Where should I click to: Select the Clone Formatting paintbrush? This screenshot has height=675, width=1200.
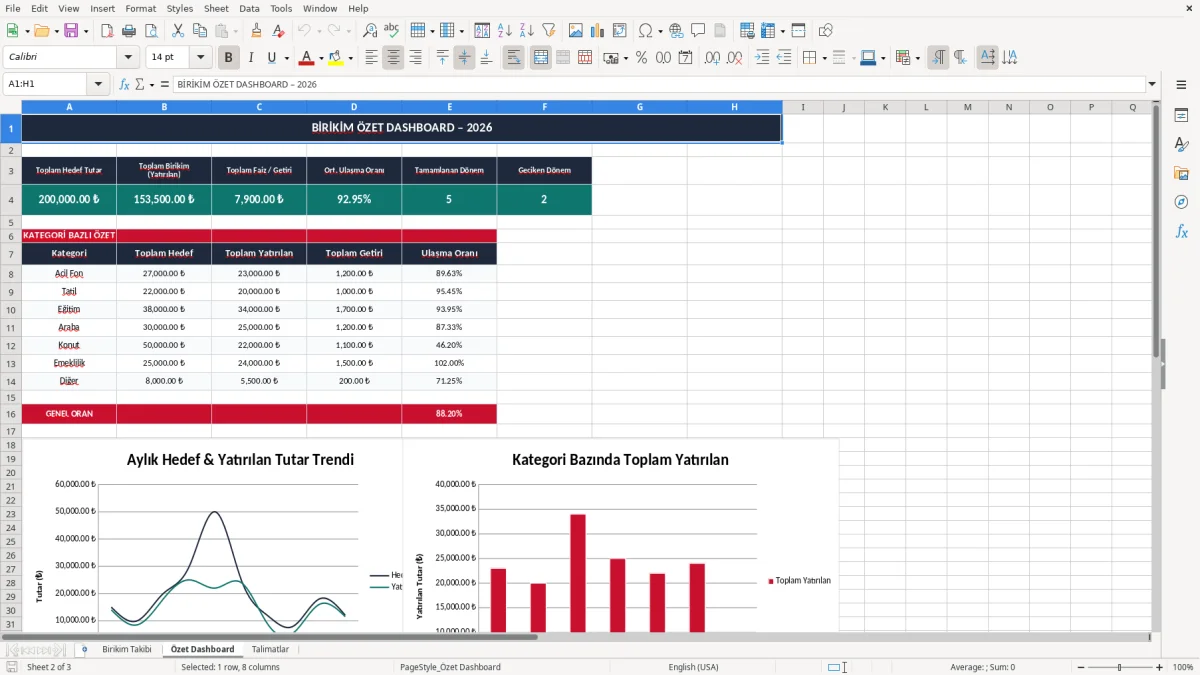(256, 31)
